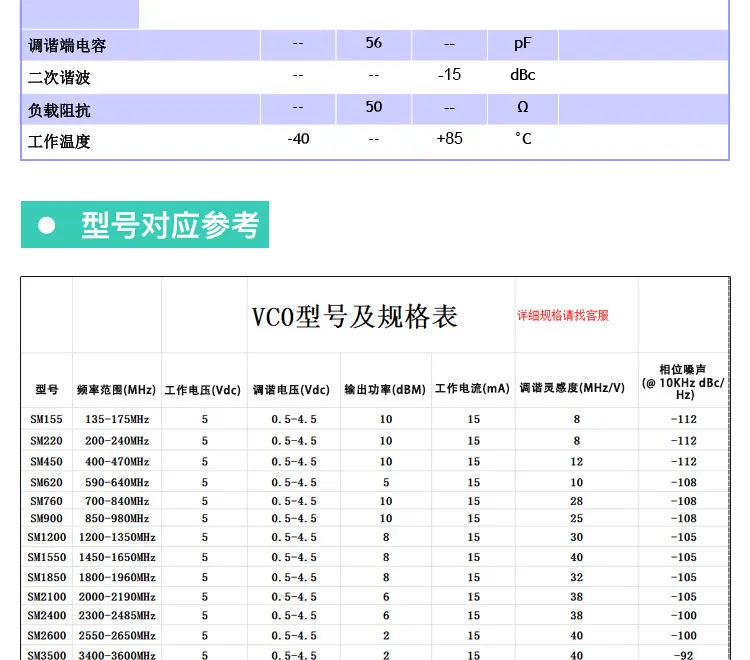The height and width of the screenshot is (660, 750).
Task: Click the 850-980MHz frequency cell
Action: [x=117, y=518]
